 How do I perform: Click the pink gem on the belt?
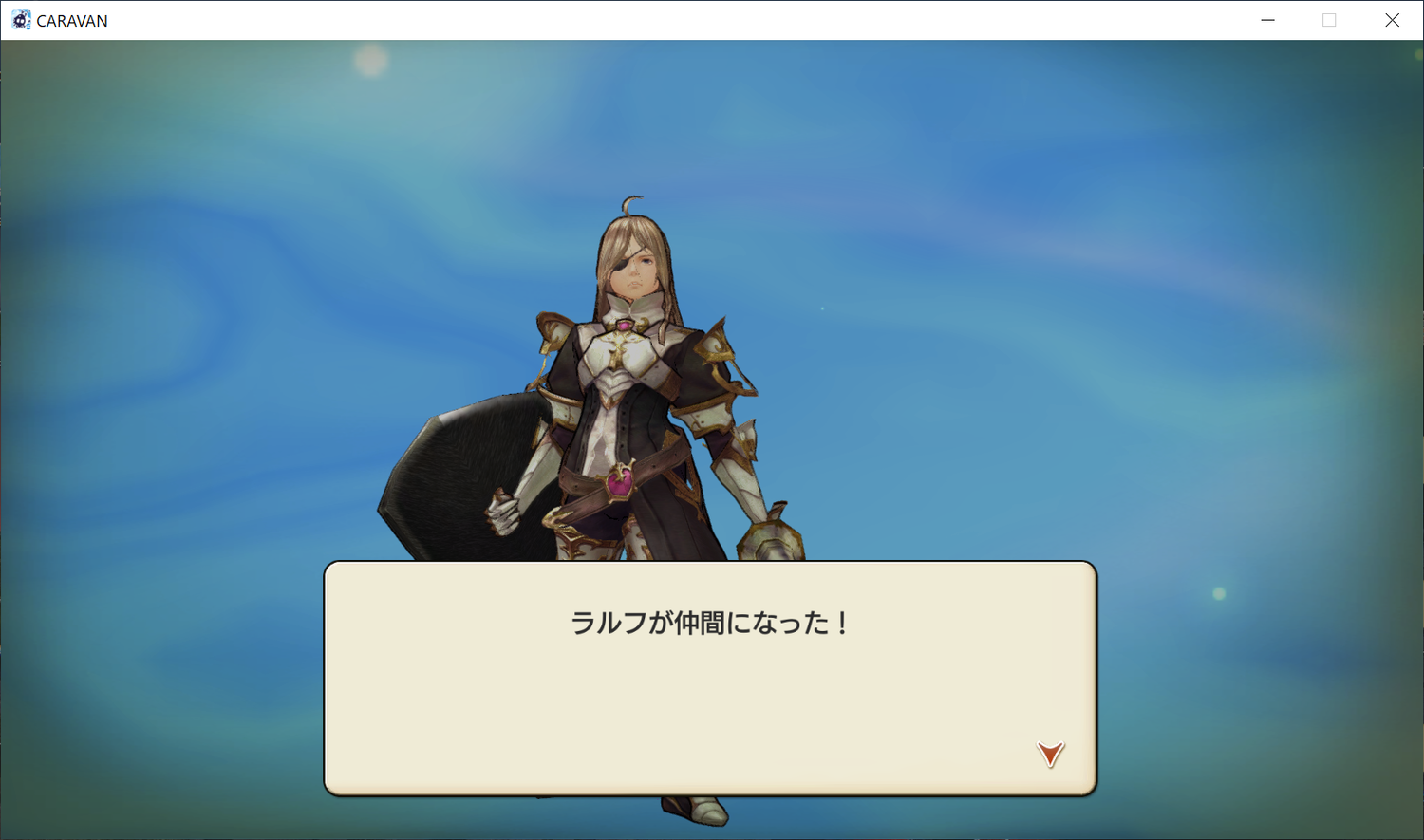tap(619, 483)
